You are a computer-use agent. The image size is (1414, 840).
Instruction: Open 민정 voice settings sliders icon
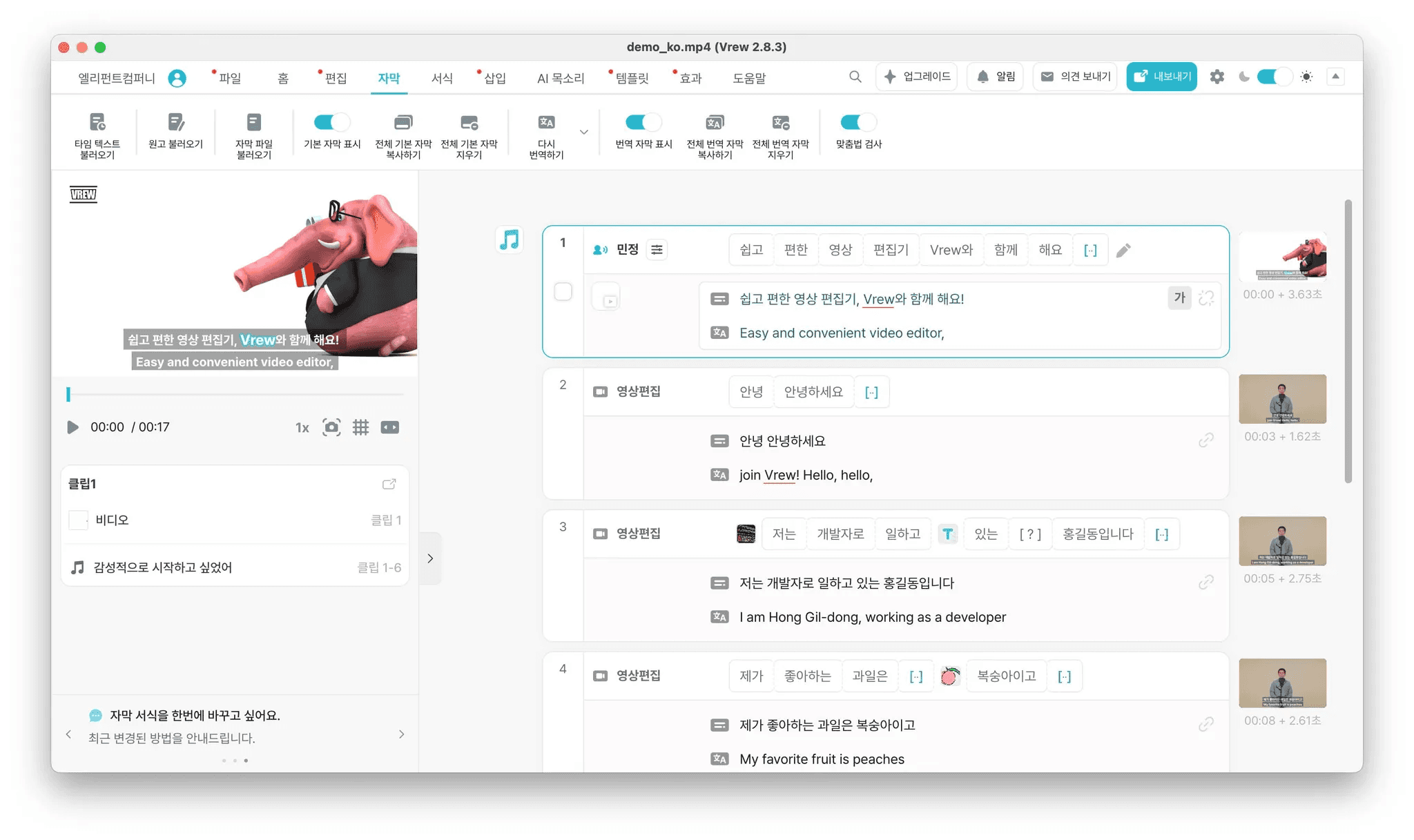pyautogui.click(x=657, y=249)
